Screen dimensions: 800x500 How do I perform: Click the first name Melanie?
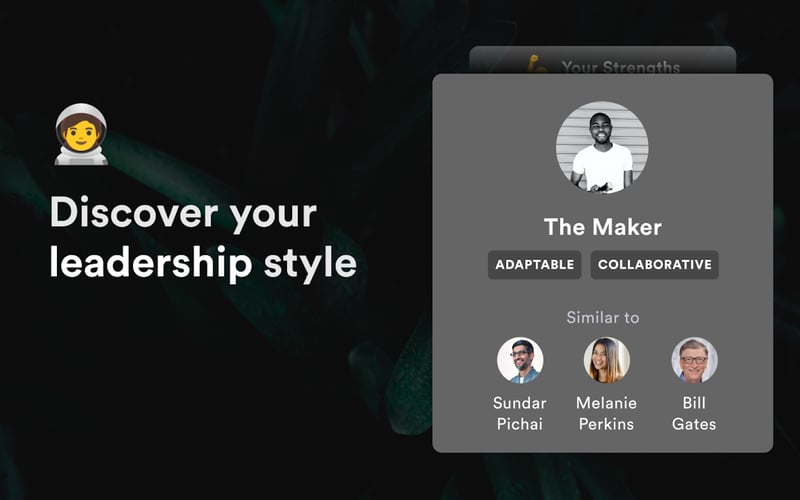point(606,403)
